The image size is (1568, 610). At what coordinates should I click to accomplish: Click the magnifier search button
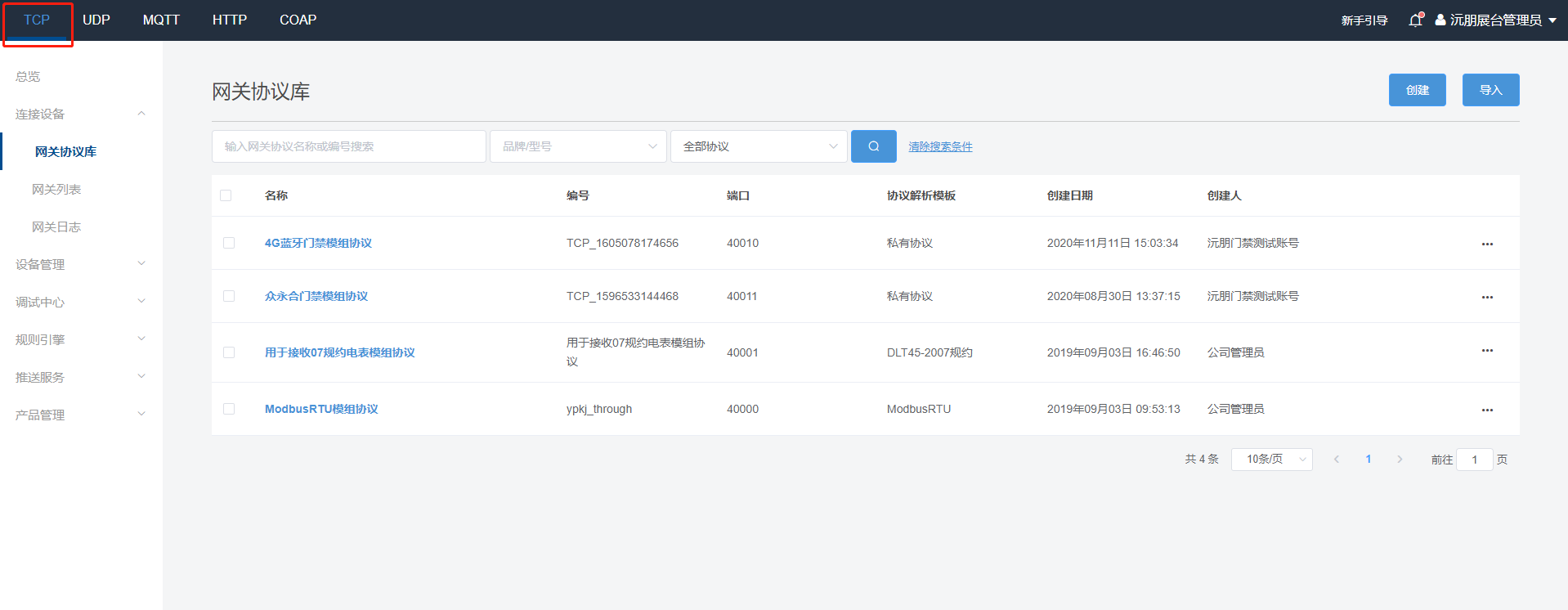873,146
